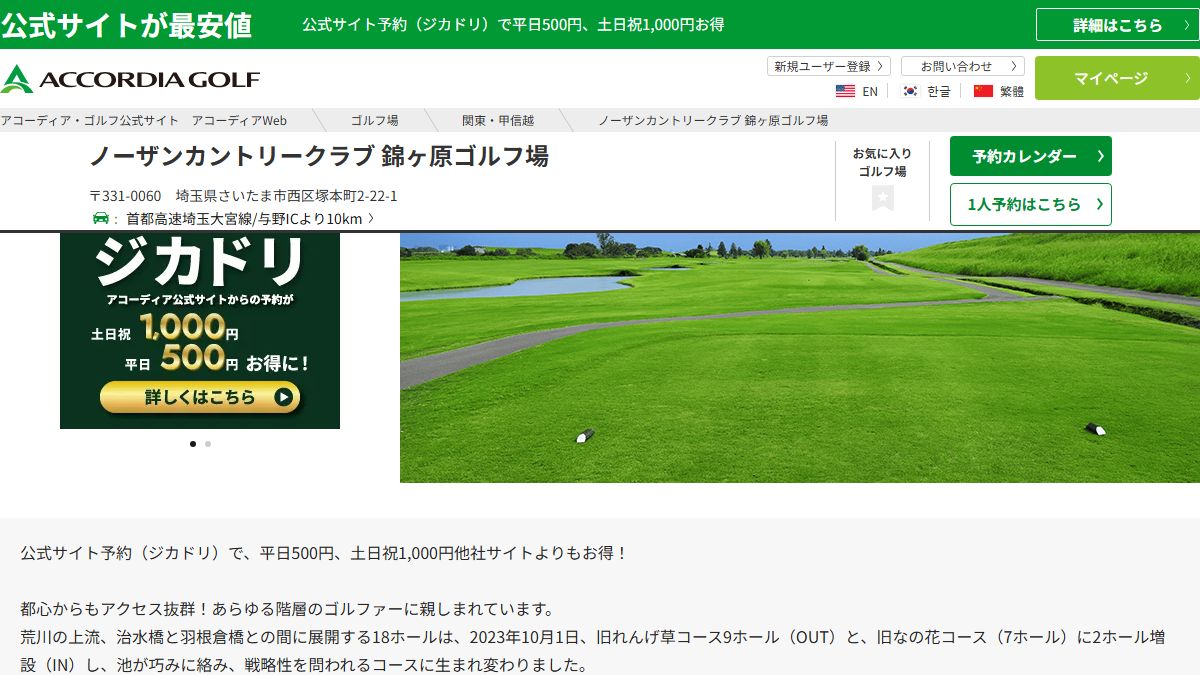The image size is (1200, 675).
Task: Select first carousel dot indicator
Action: 193,443
